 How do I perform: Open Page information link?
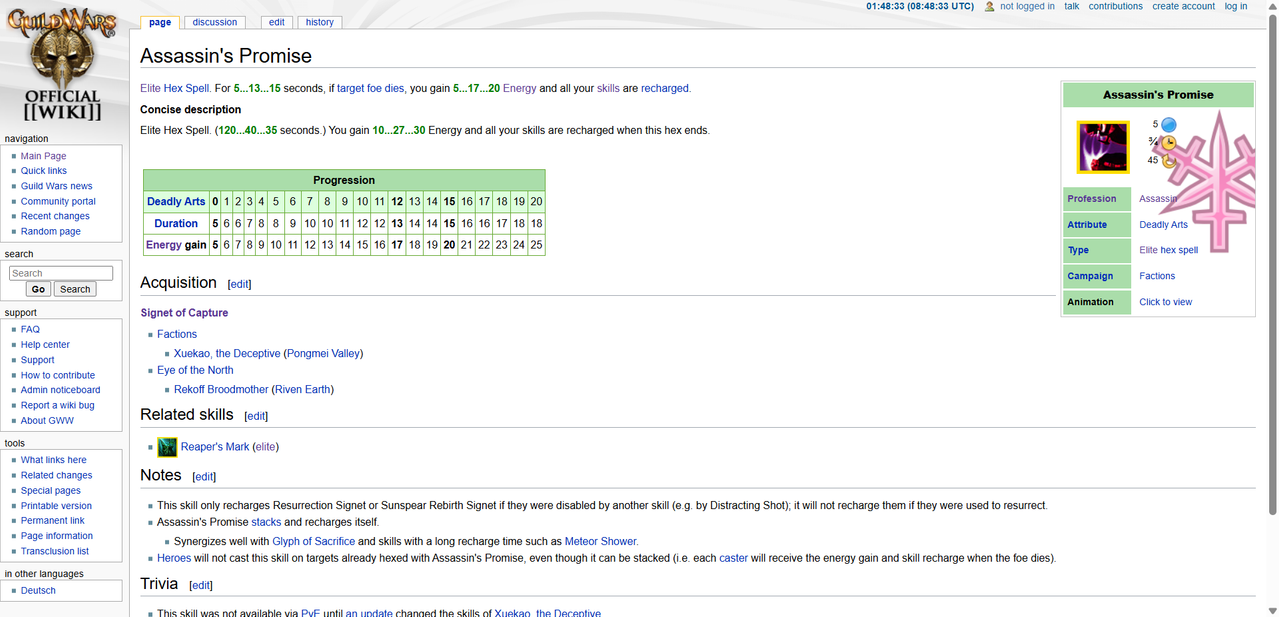click(x=57, y=536)
